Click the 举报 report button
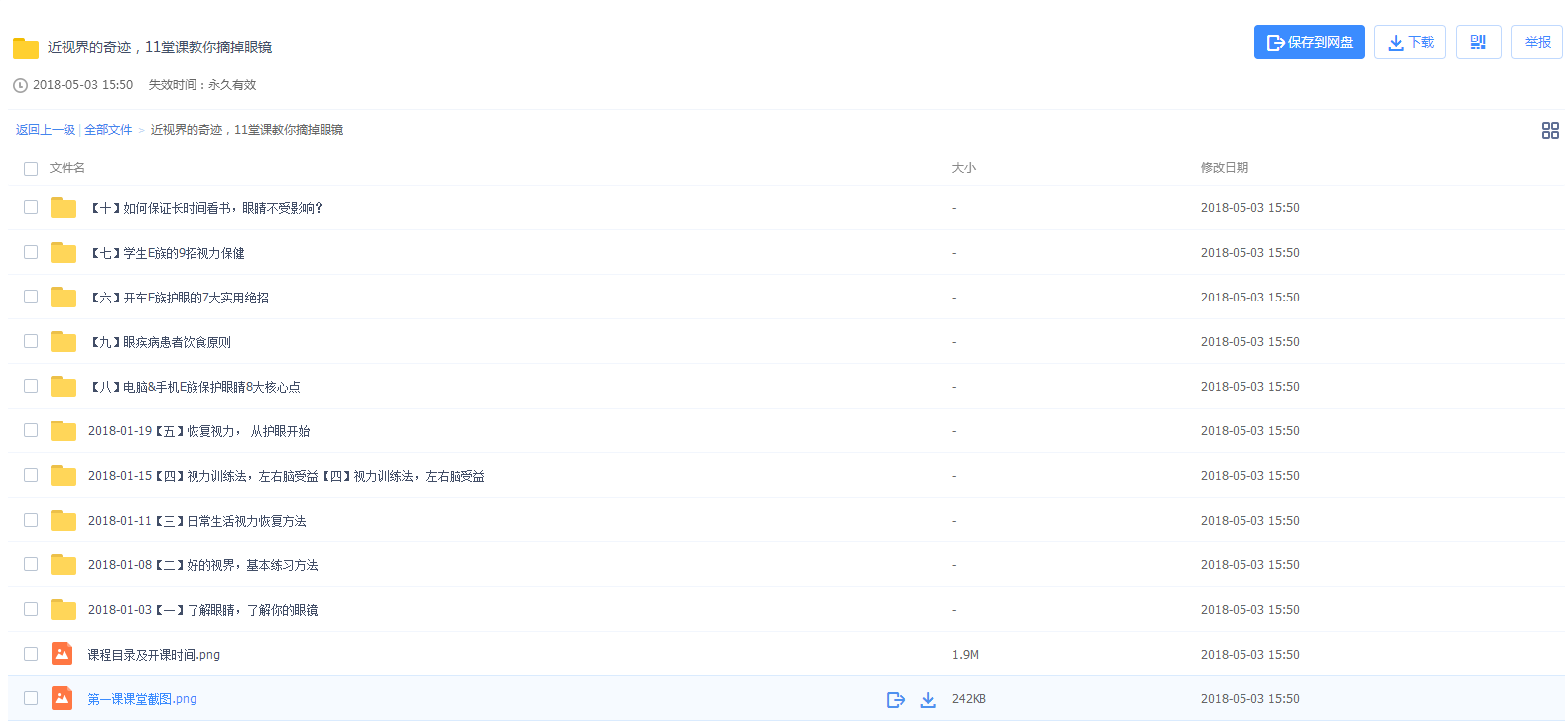The width and height of the screenshot is (1568, 722). tap(1537, 42)
